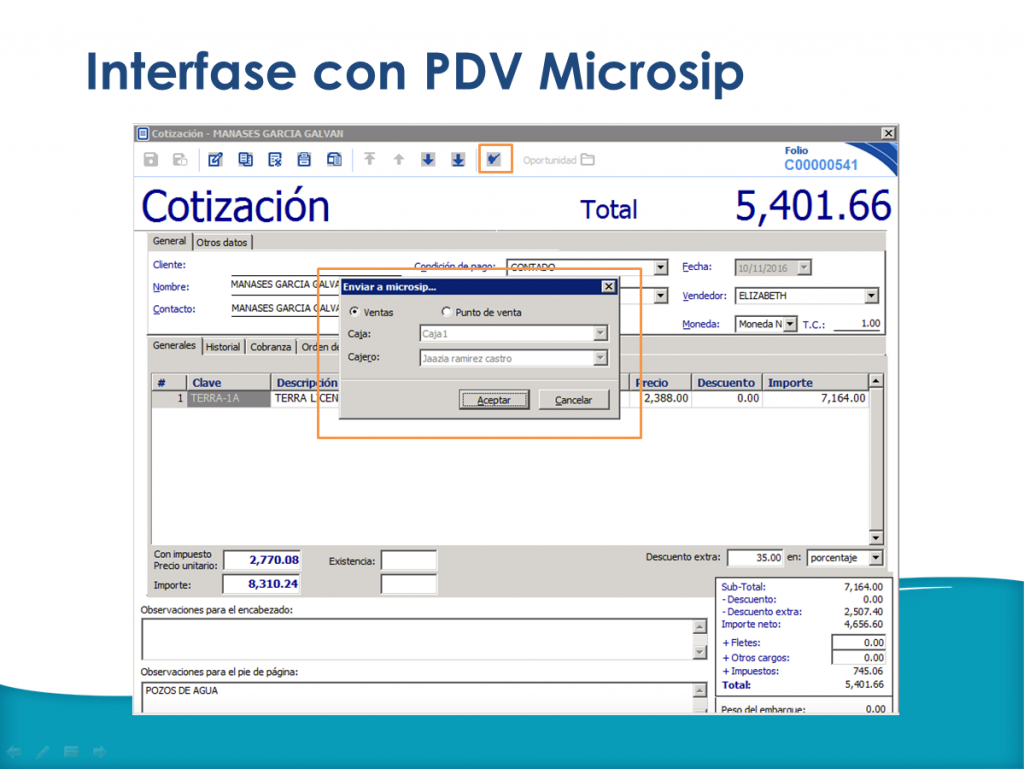
Task: Click the Copy document toolbar icon
Action: coord(246,159)
